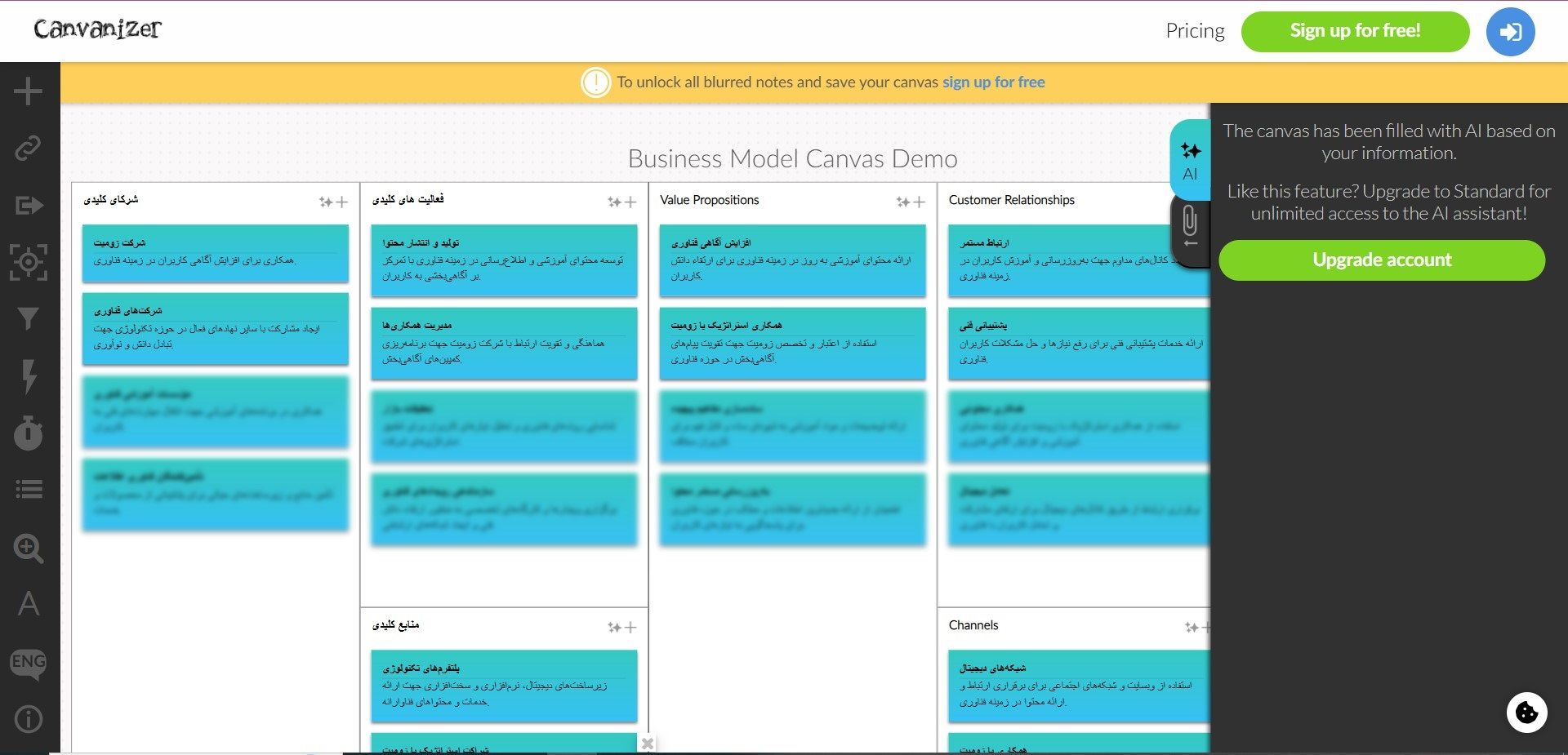Image resolution: width=1568 pixels, height=755 pixels.
Task: Click the Upgrade account button
Action: tap(1381, 260)
